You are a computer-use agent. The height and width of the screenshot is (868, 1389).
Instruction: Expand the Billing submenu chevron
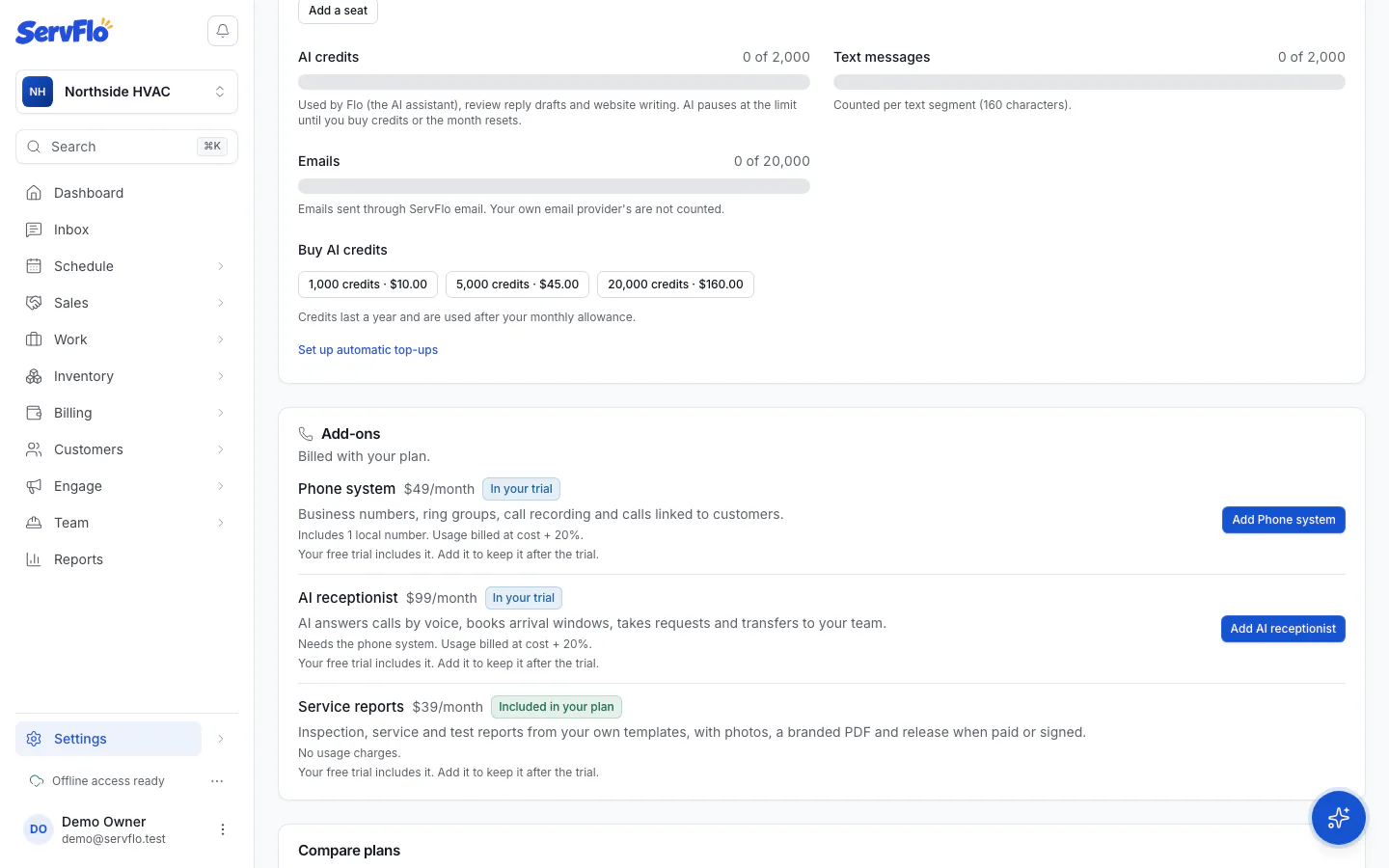(221, 413)
